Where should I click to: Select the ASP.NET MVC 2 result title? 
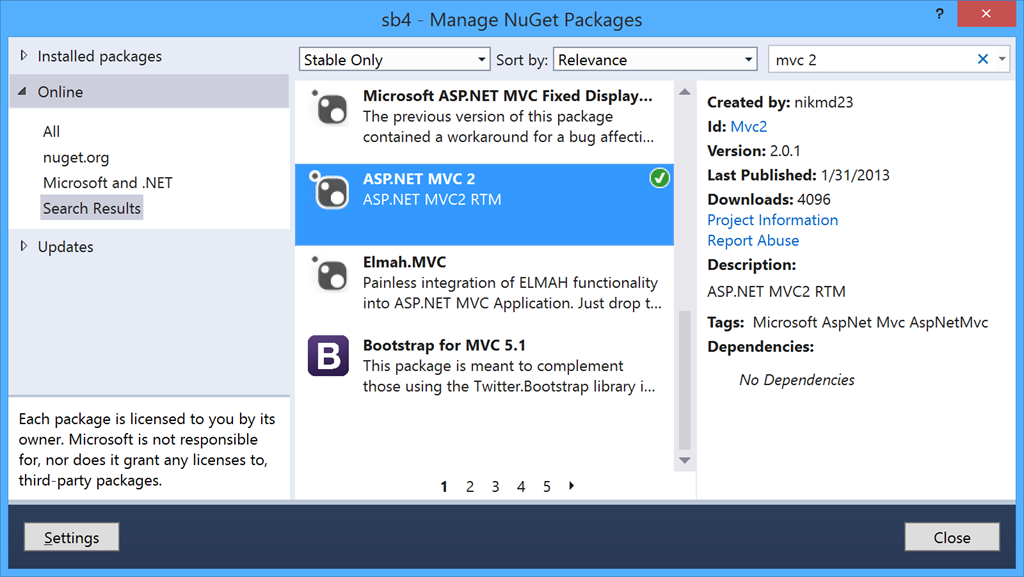tap(419, 179)
